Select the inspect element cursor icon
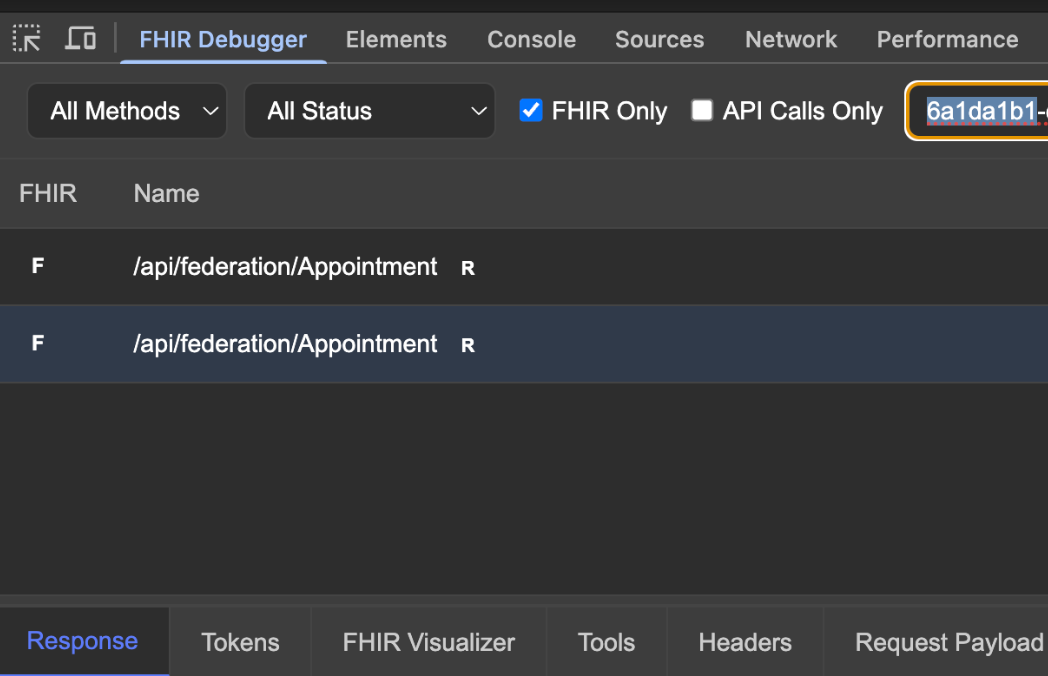This screenshot has height=676, width=1048. pos(27,38)
